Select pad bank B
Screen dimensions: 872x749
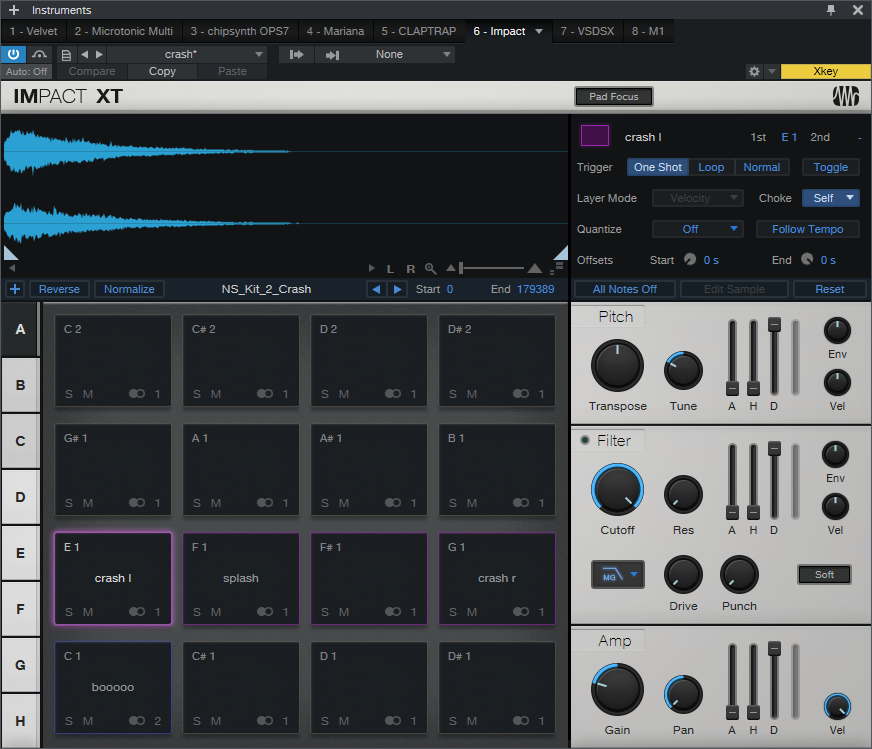tap(20, 384)
